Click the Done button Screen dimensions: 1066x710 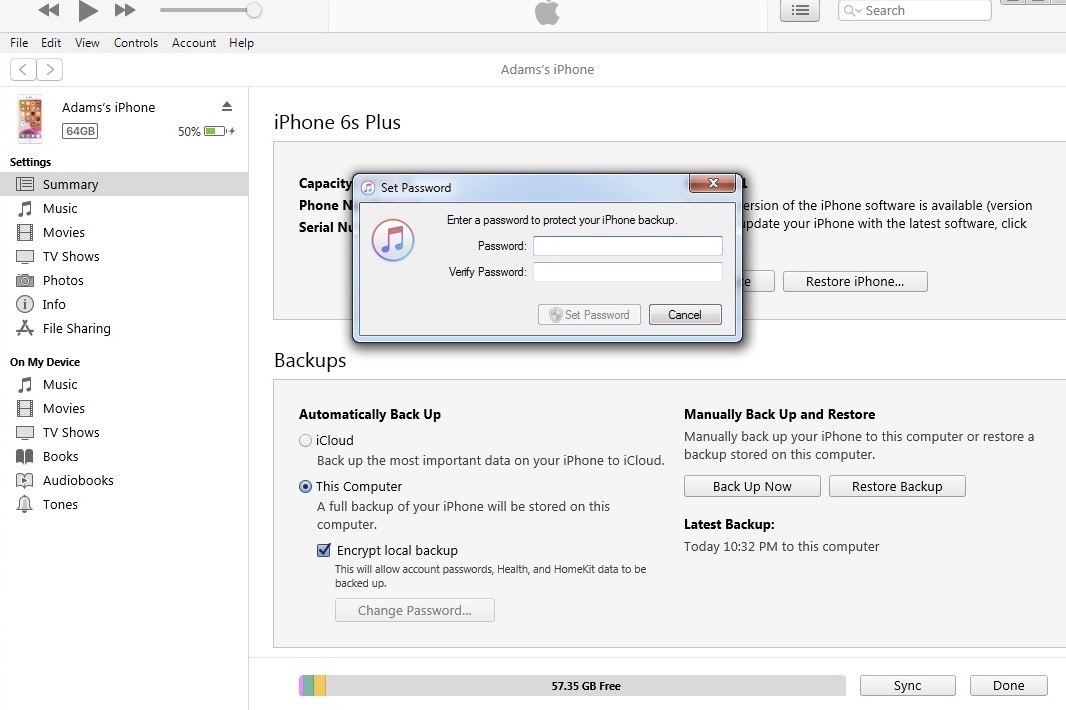pyautogui.click(x=1008, y=686)
